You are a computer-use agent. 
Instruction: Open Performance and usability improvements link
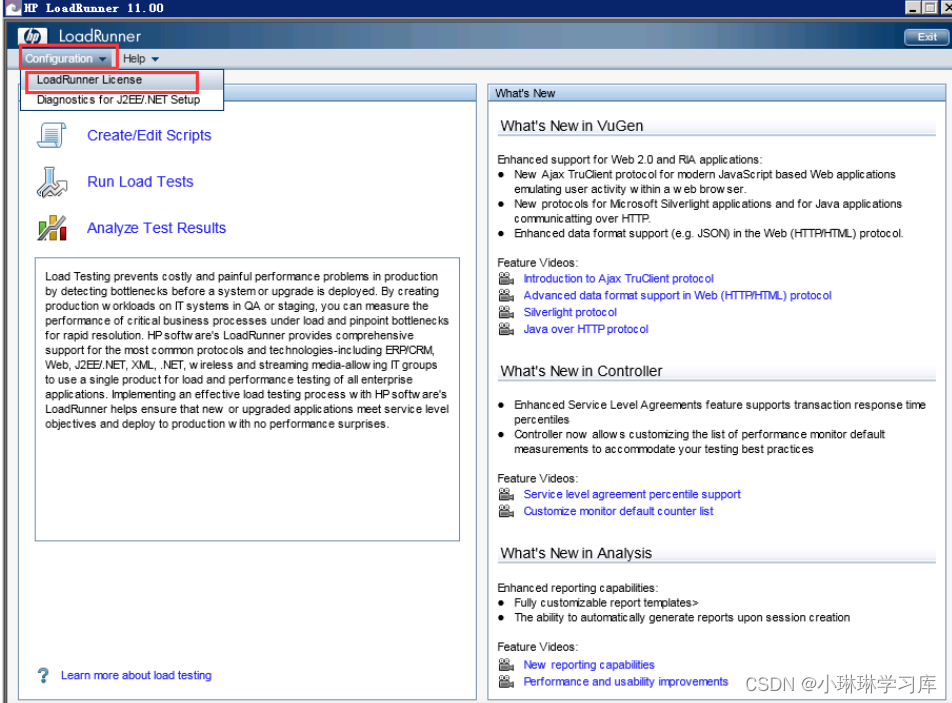click(625, 682)
